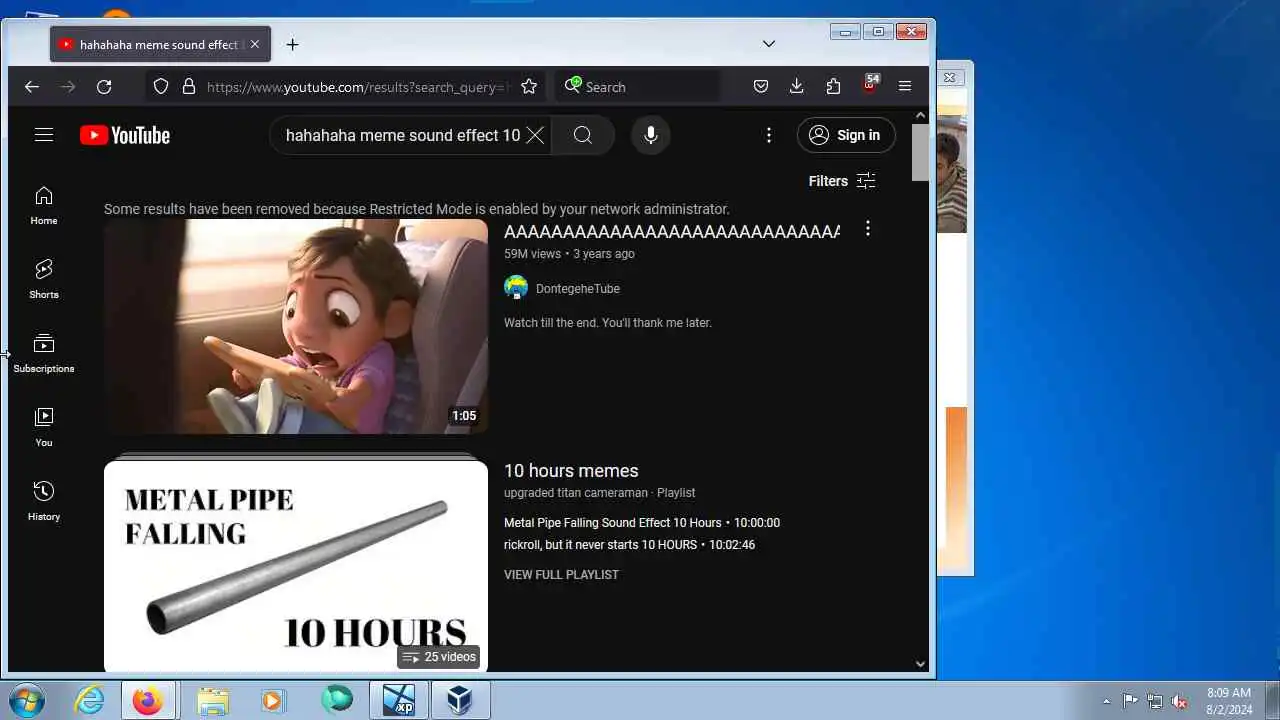Image resolution: width=1280 pixels, height=720 pixels.
Task: Close the YouTube browser tab
Action: click(x=255, y=44)
